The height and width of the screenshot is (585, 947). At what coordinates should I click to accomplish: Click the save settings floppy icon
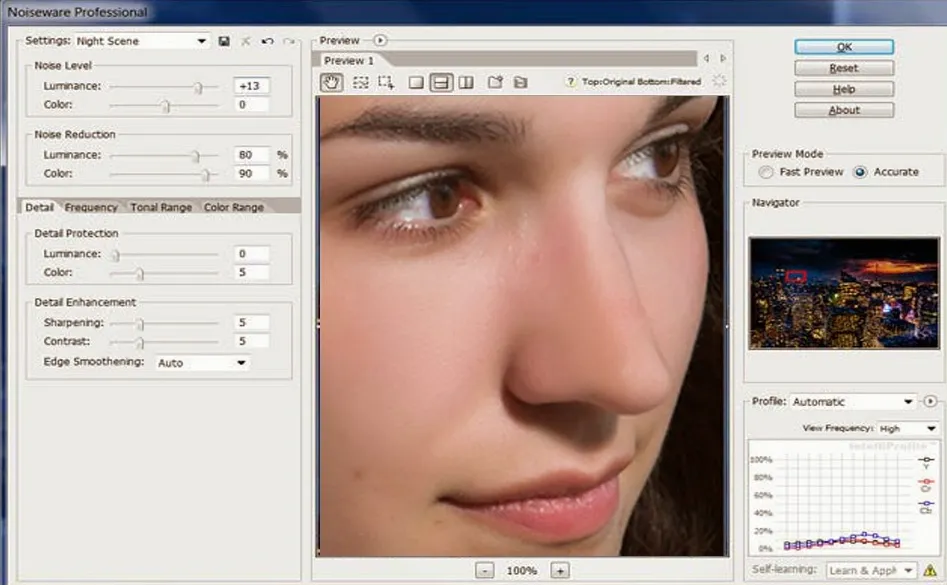pos(224,41)
